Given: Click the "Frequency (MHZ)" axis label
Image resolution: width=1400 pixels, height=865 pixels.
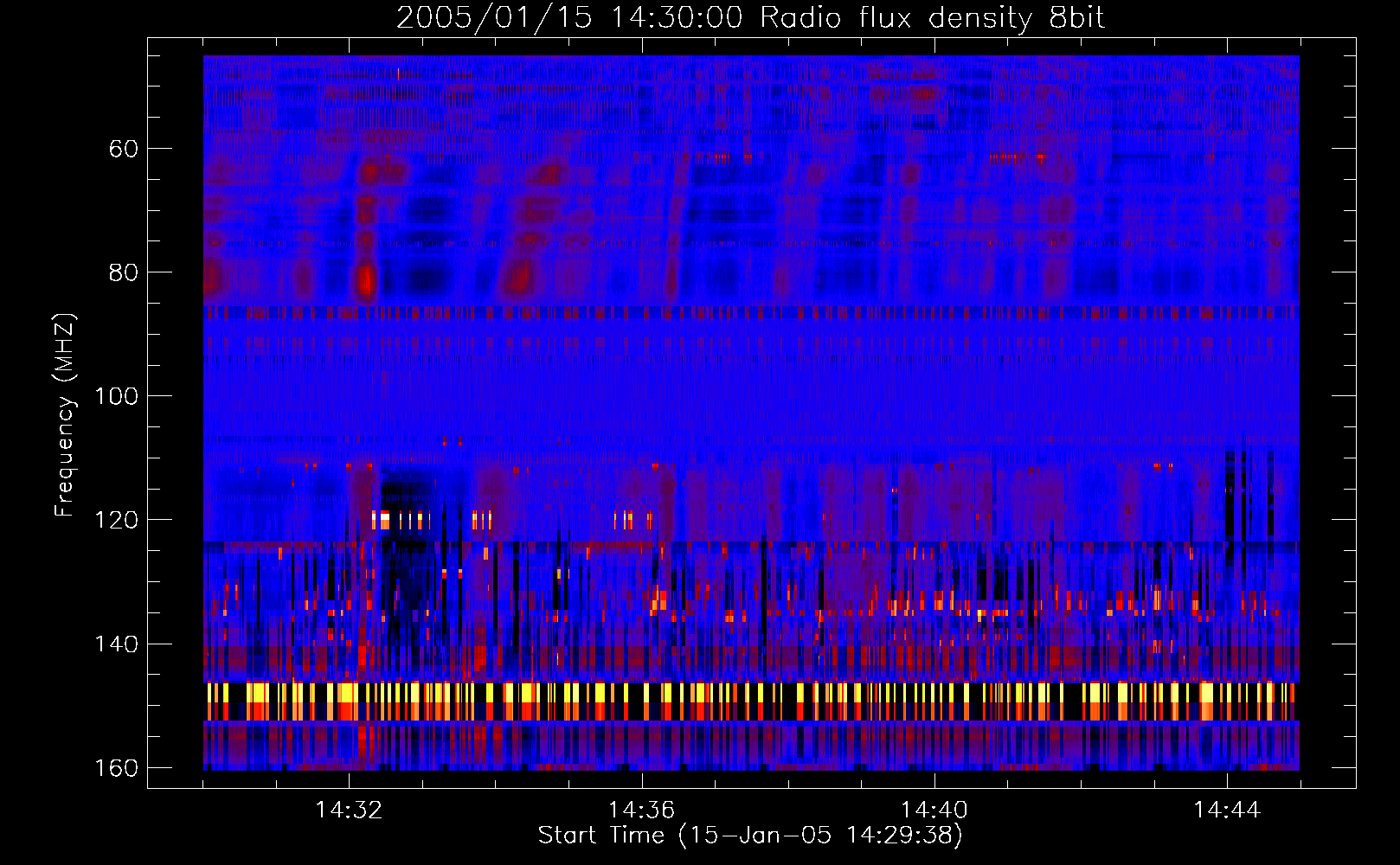Looking at the screenshot, I should pyautogui.click(x=65, y=415).
